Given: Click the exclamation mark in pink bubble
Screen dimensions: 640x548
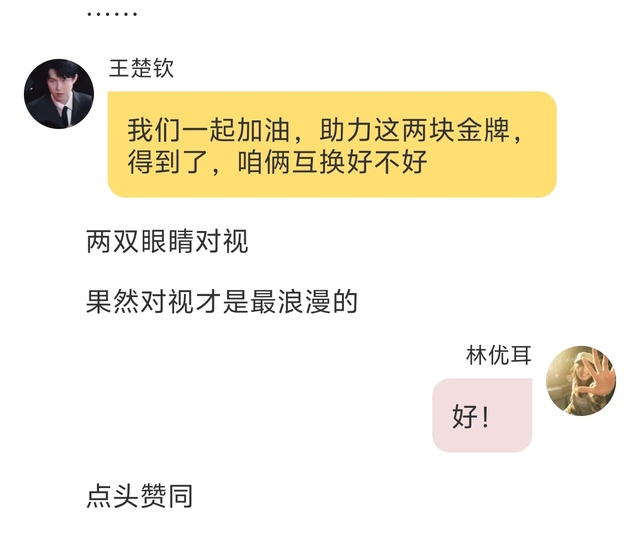Looking at the screenshot, I should coord(485,417).
